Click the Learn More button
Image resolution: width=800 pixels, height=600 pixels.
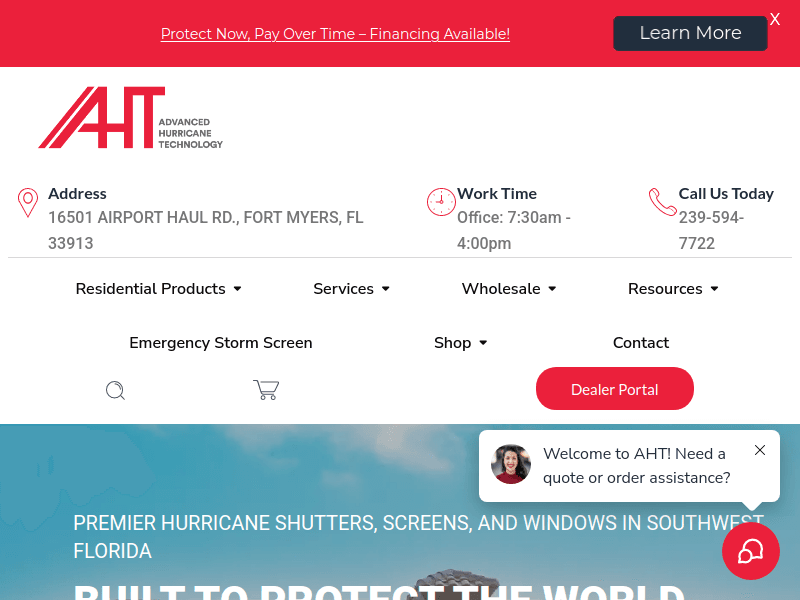690,33
